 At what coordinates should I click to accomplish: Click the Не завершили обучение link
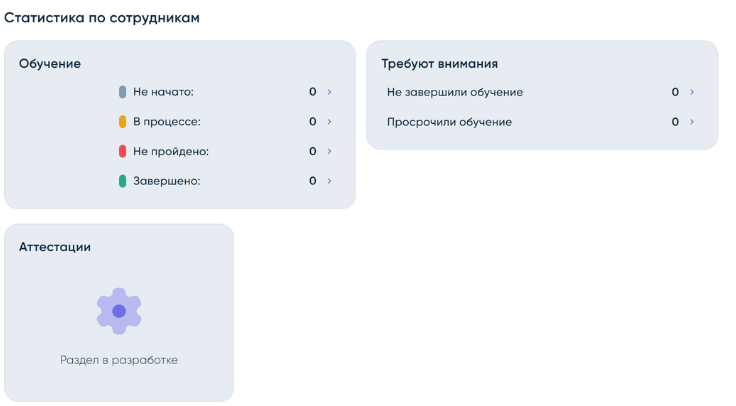454,92
